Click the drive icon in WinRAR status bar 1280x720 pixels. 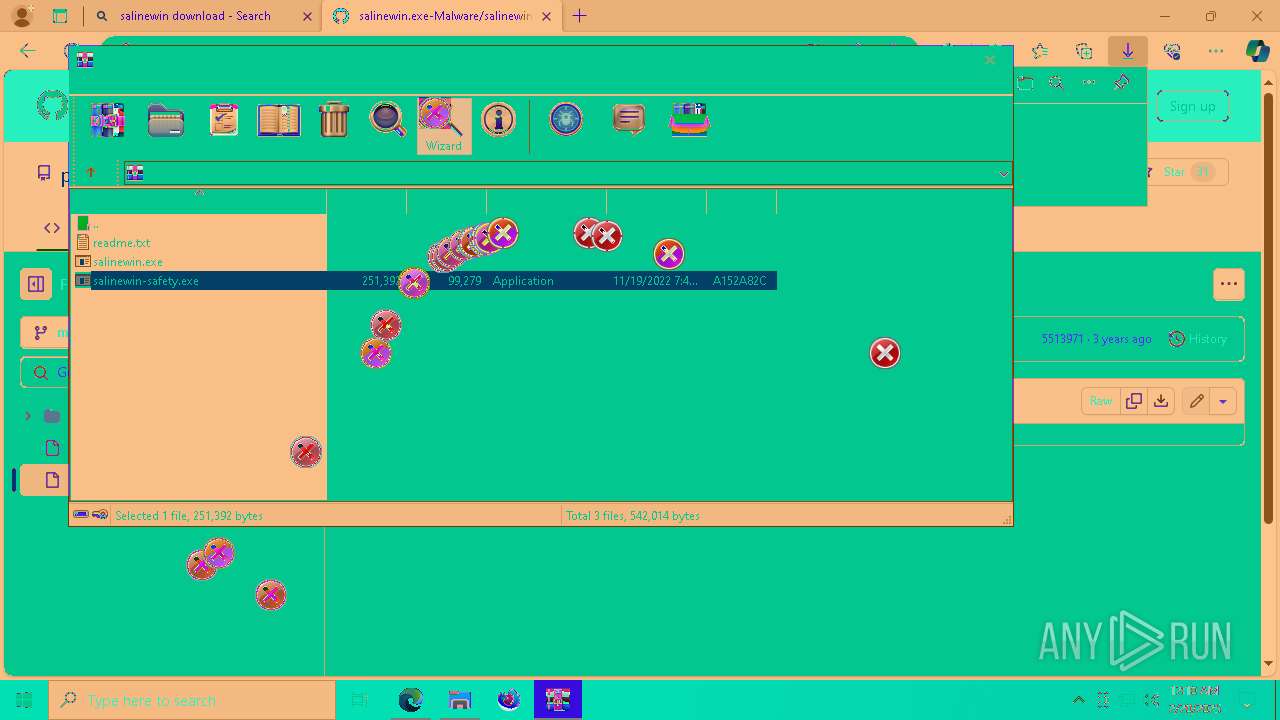click(81, 515)
